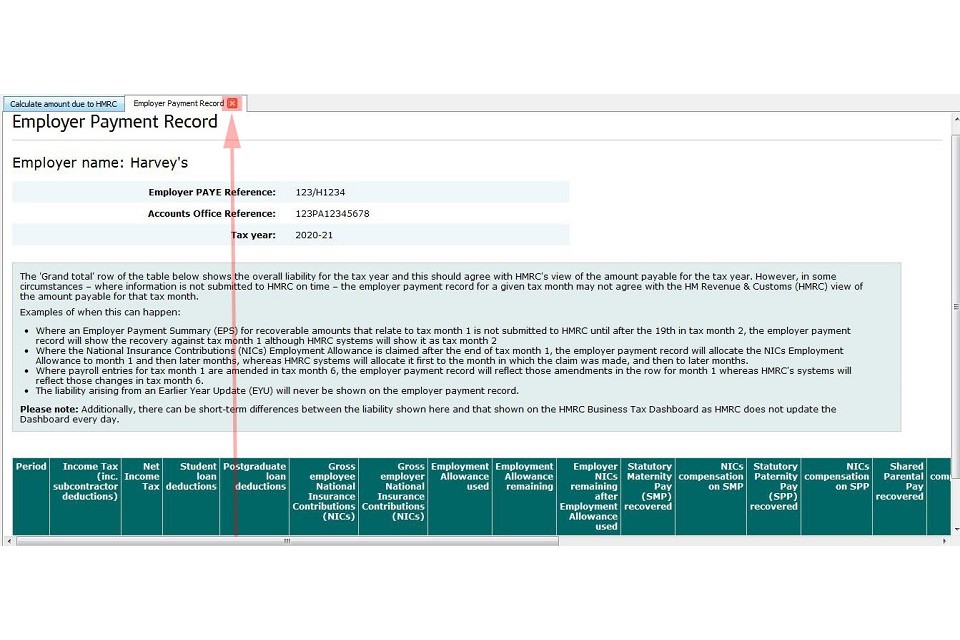
Task: Click the 'Accounts Office Reference:' label
Action: [212, 214]
